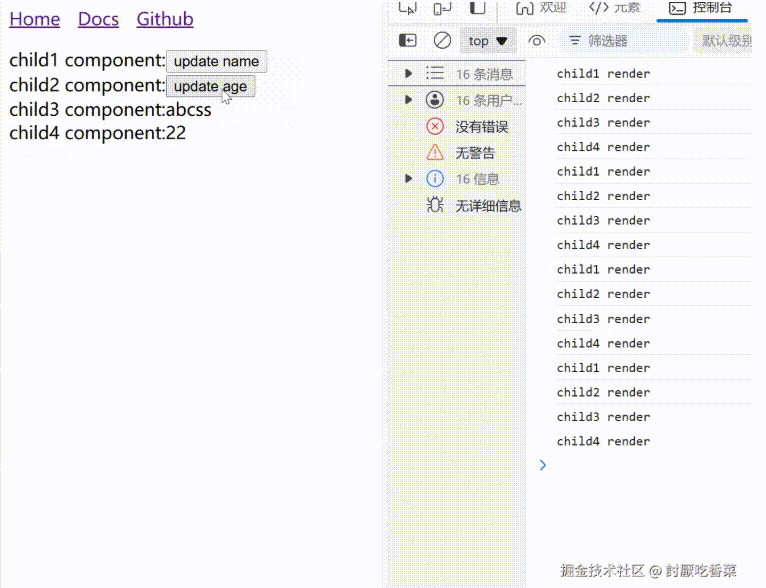Click the inspect element picker icon
Image resolution: width=766 pixels, height=588 pixels.
coord(407,8)
